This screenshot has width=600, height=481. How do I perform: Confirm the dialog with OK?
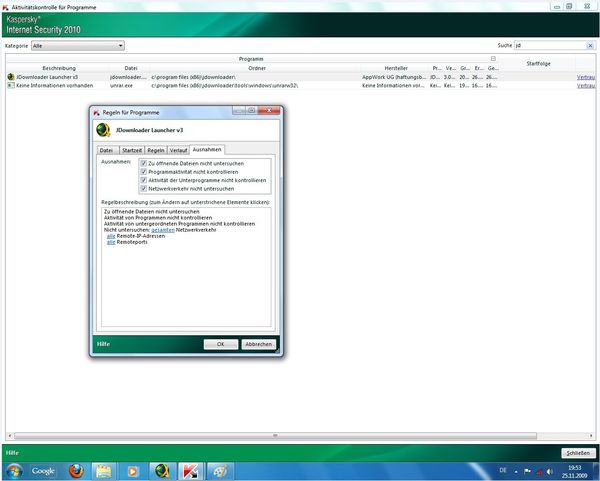pos(221,344)
